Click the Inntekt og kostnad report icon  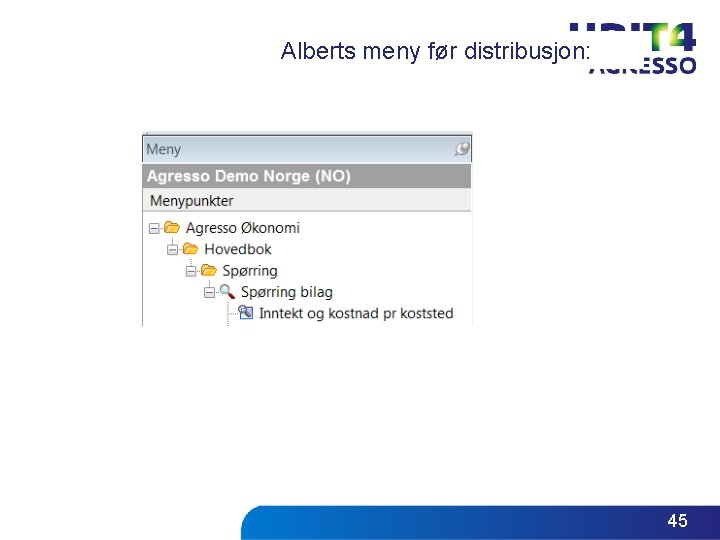coord(246,312)
